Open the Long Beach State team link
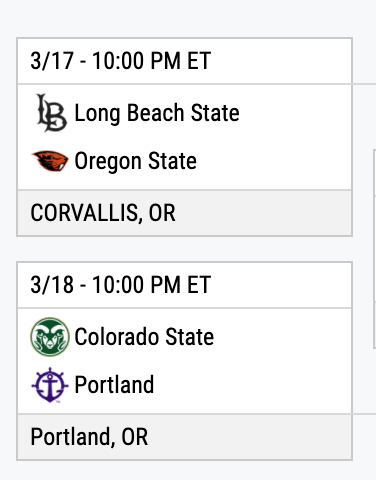376x480 pixels. [157, 113]
